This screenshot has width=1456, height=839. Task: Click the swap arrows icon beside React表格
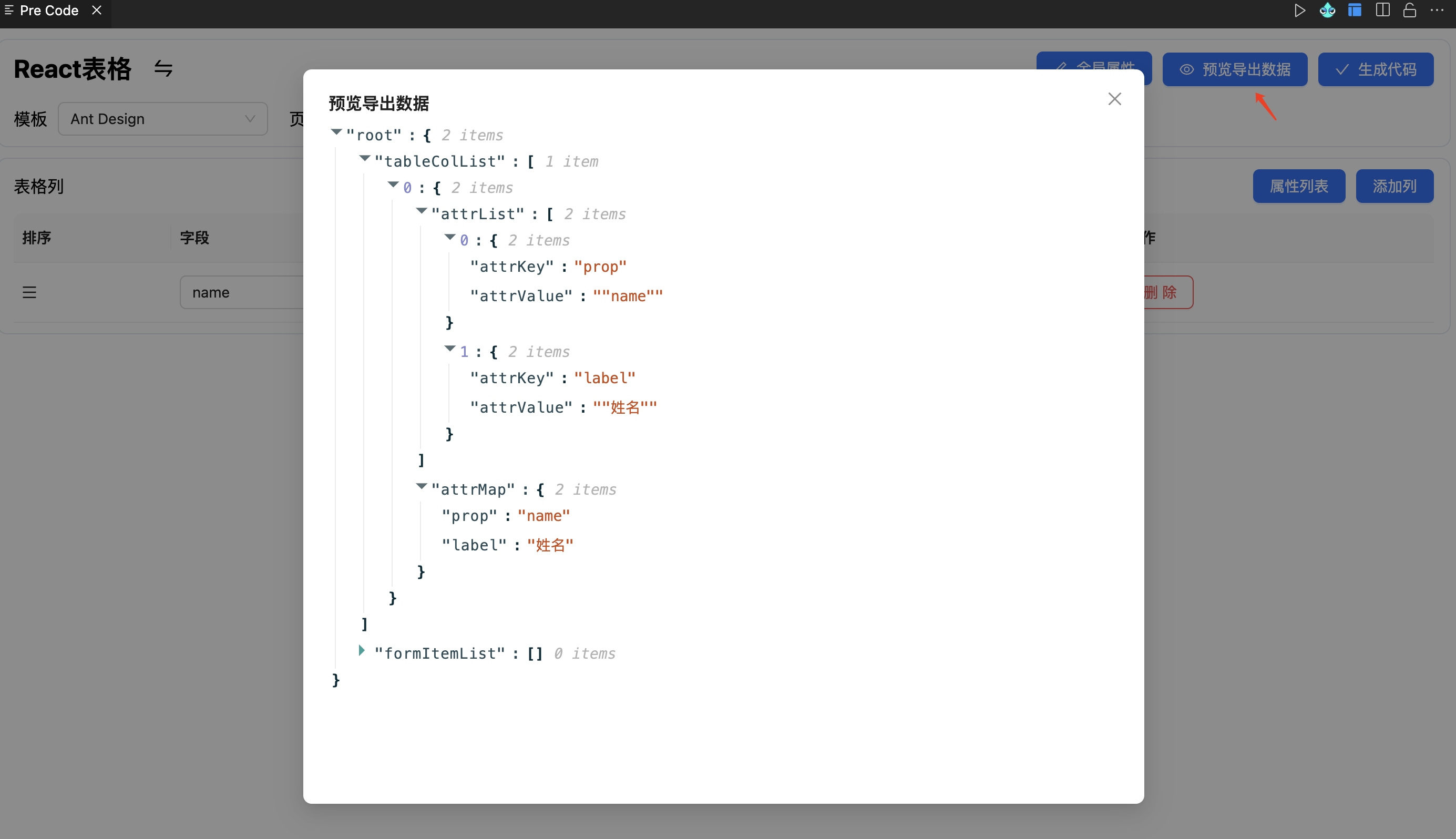(x=163, y=69)
